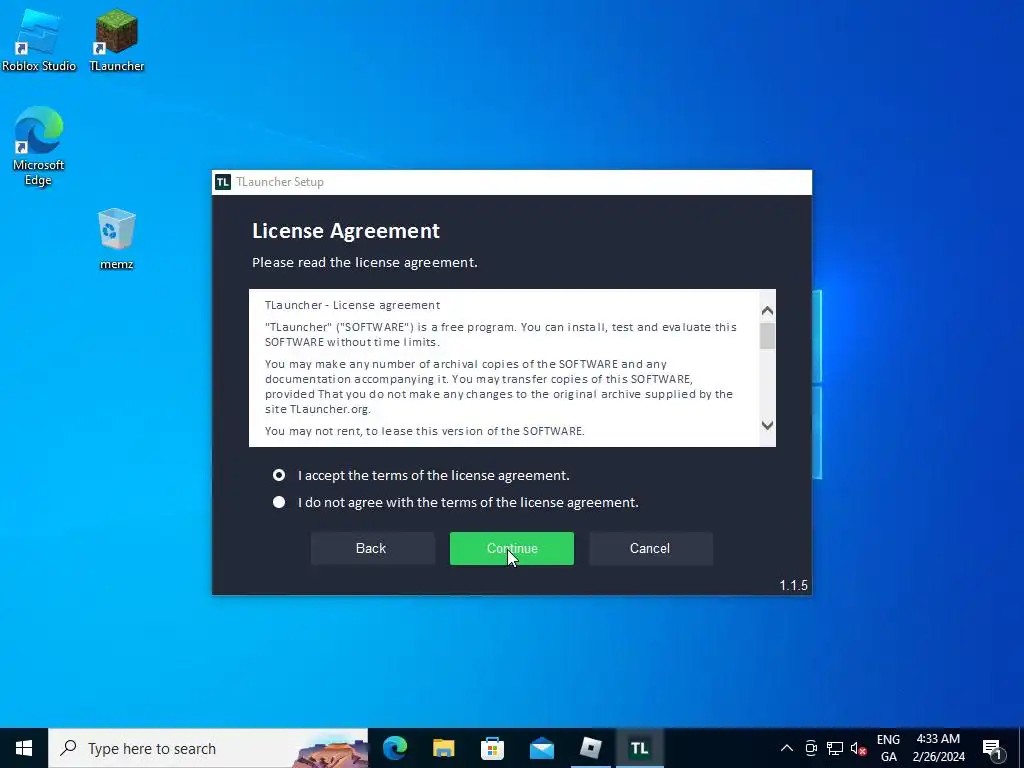The height and width of the screenshot is (768, 1024).
Task: Click the TLauncher Setup title text
Action: [x=280, y=182]
